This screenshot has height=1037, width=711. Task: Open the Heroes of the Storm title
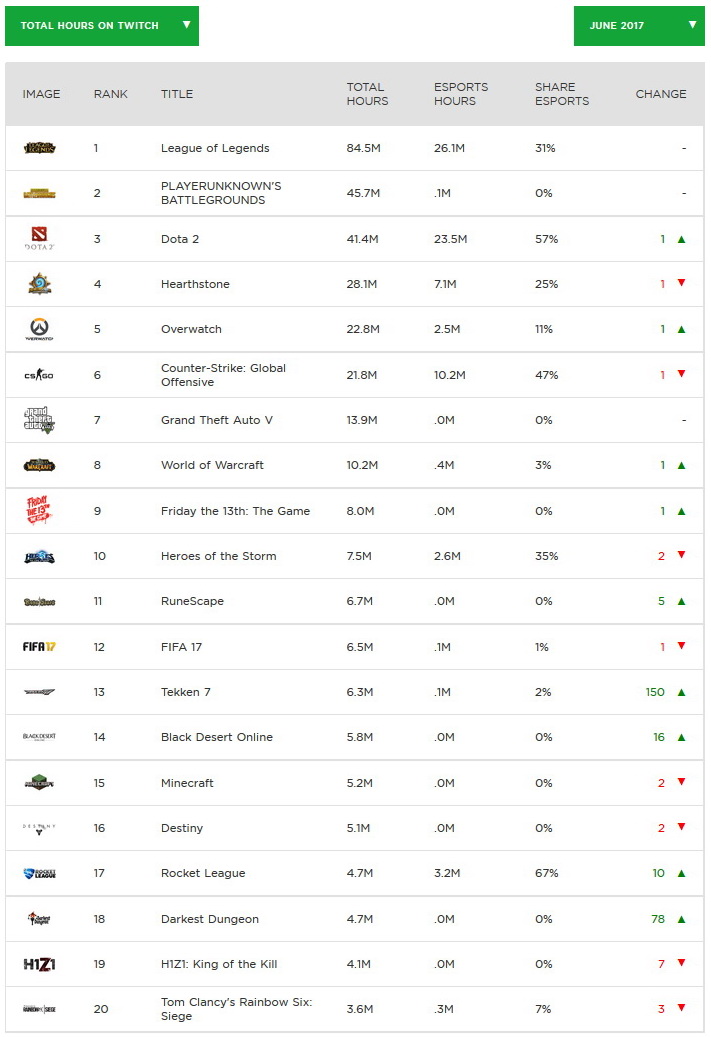pos(218,556)
